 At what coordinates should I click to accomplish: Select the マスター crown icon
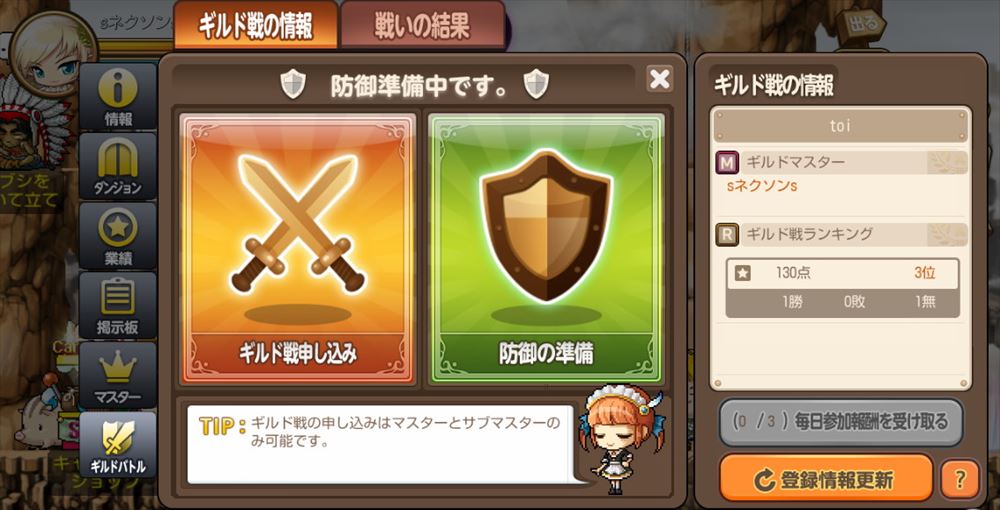117,375
